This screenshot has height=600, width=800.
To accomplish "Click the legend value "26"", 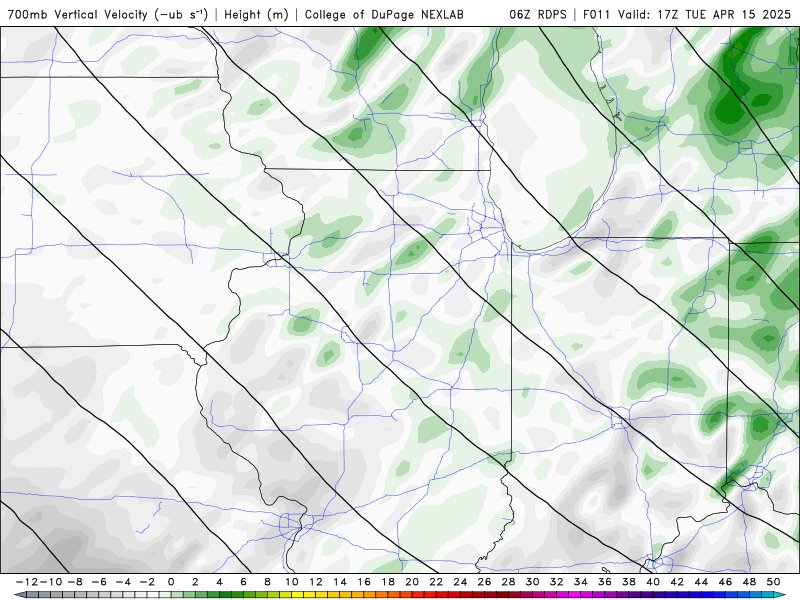I will pos(484,582).
